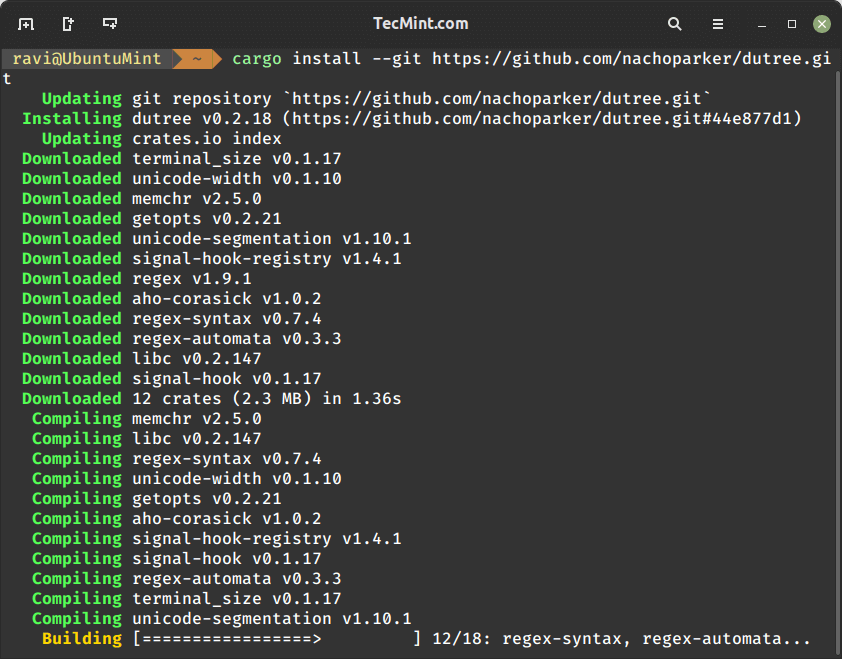
Task: Click Compiling regex-automata v0.3.3 line
Action: (186, 579)
